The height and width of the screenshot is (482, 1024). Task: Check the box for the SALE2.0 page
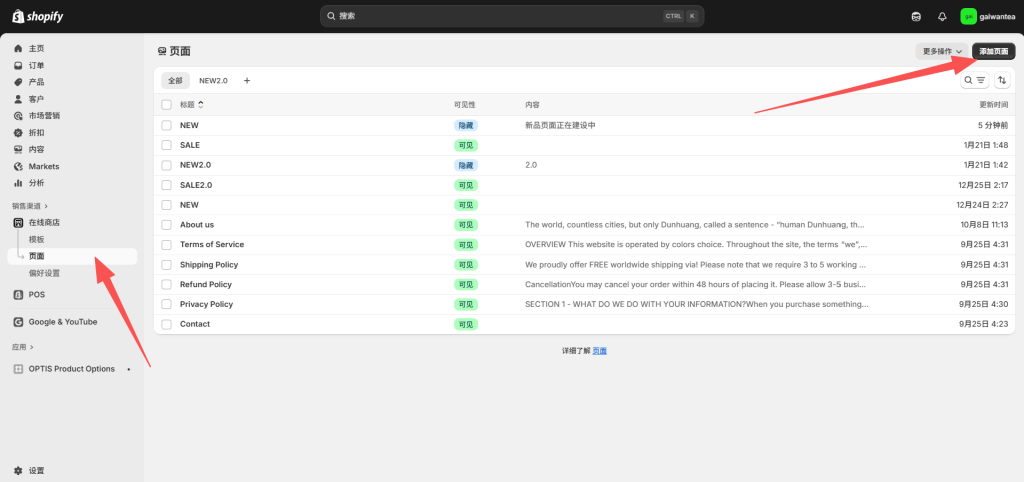click(x=167, y=185)
